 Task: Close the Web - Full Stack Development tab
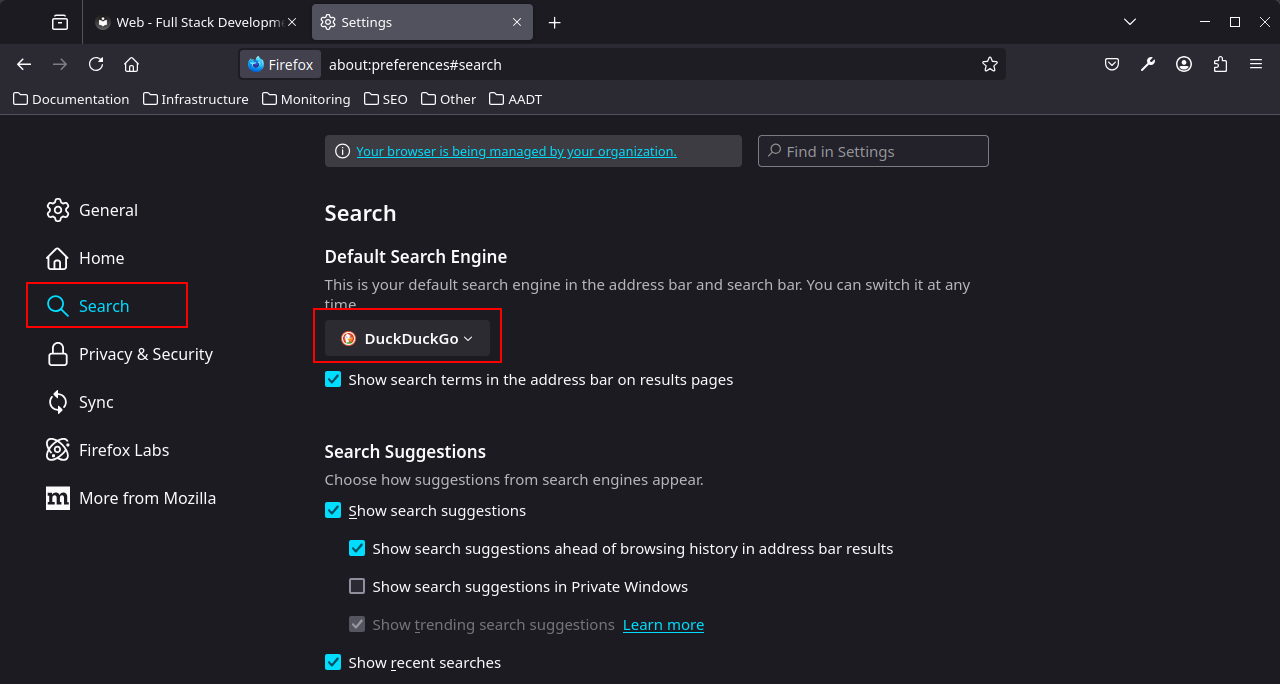click(x=292, y=22)
